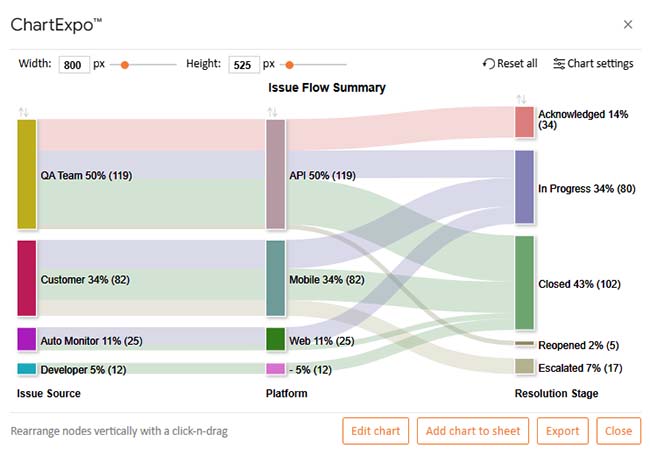The width and height of the screenshot is (650, 468).
Task: Select the Auto Monitor node bar
Action: pyautogui.click(x=27, y=339)
